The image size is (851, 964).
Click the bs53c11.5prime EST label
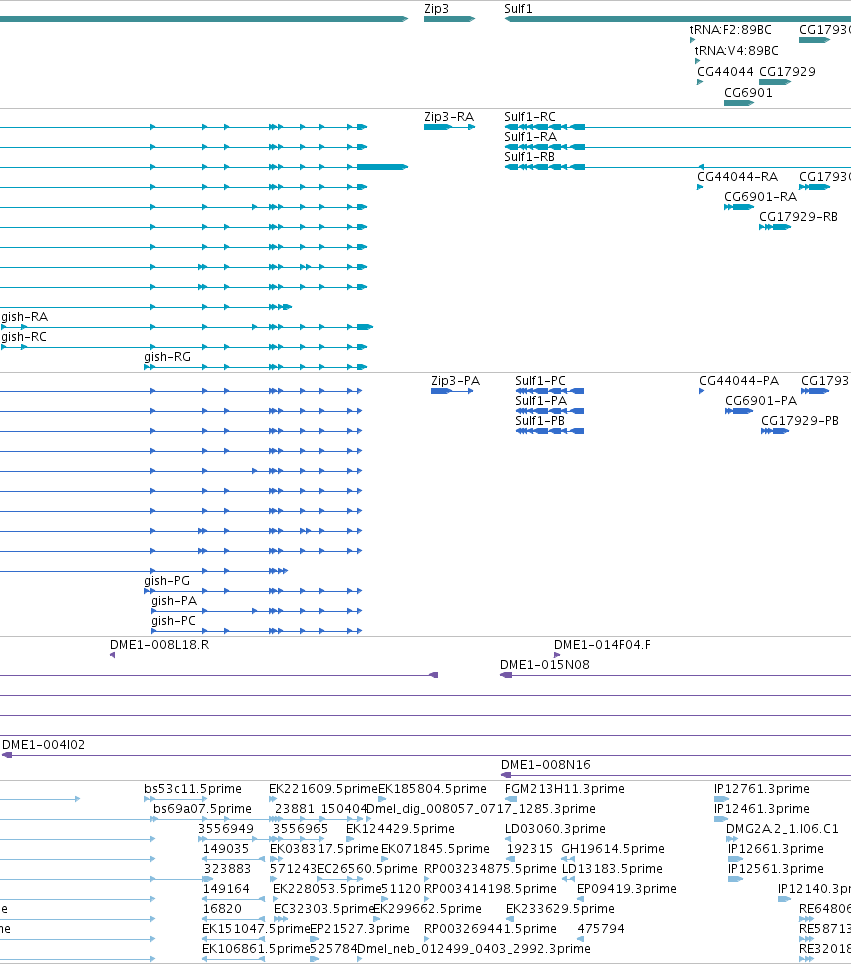coord(193,788)
